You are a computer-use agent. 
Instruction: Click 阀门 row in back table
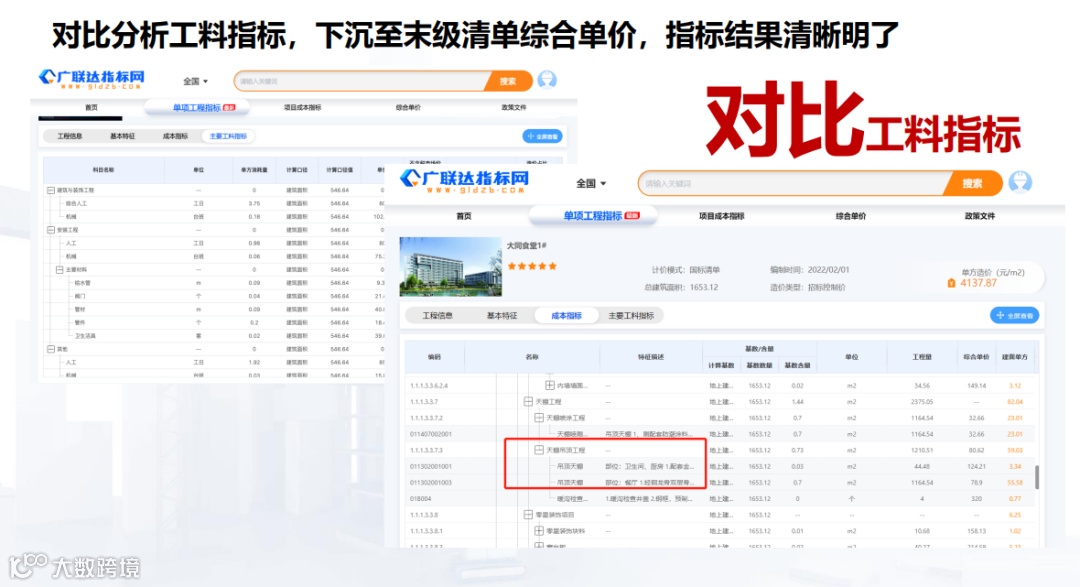point(215,296)
